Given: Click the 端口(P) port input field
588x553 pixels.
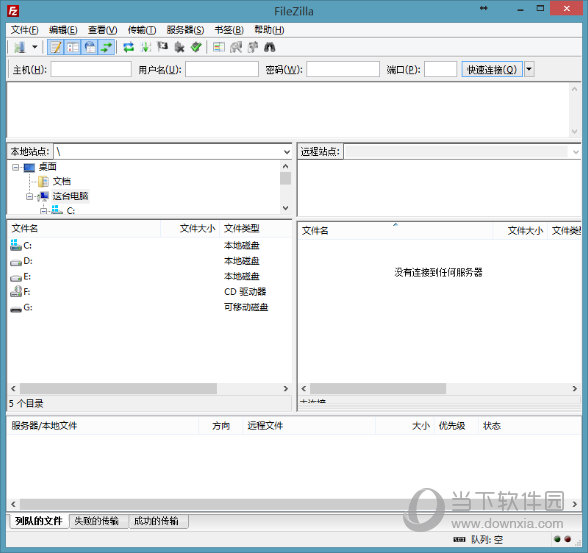Looking at the screenshot, I should tap(440, 69).
